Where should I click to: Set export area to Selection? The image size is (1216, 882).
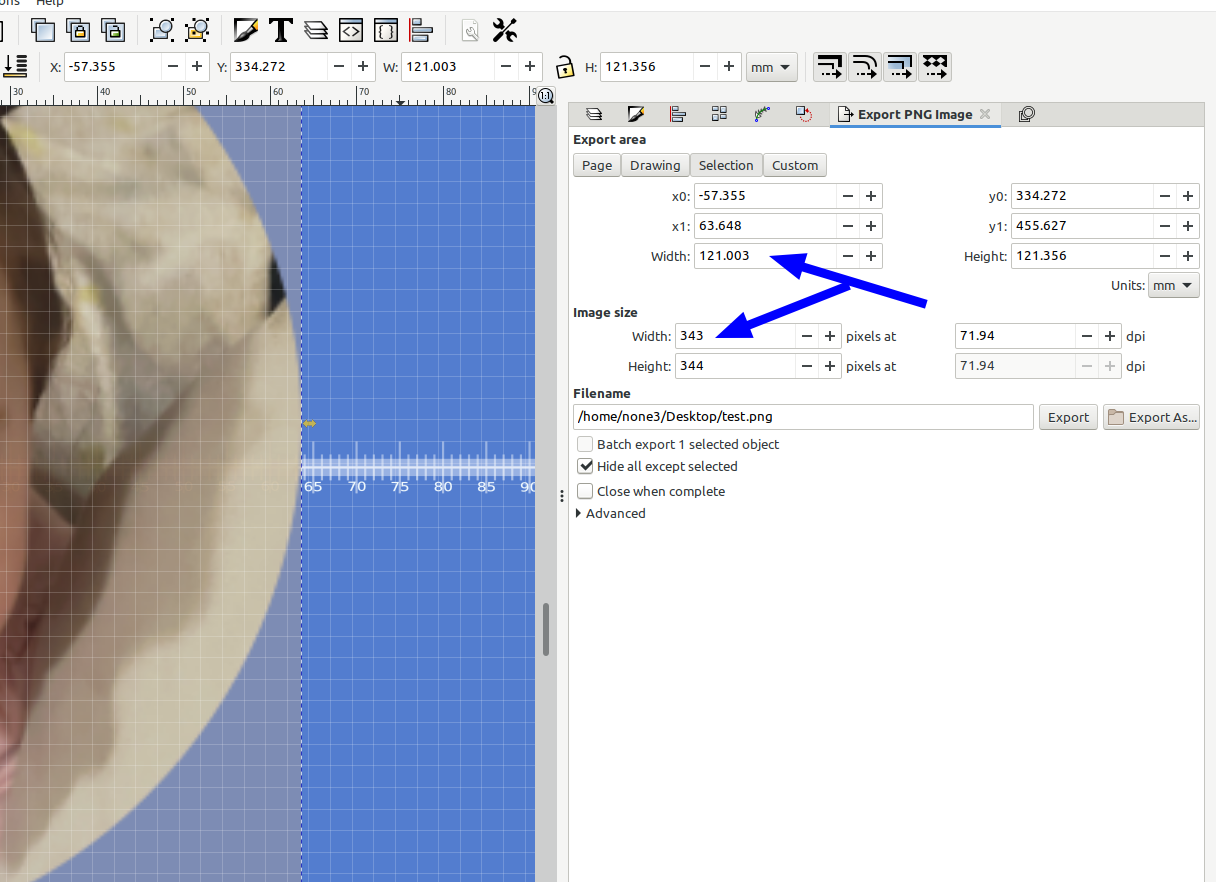pos(726,165)
